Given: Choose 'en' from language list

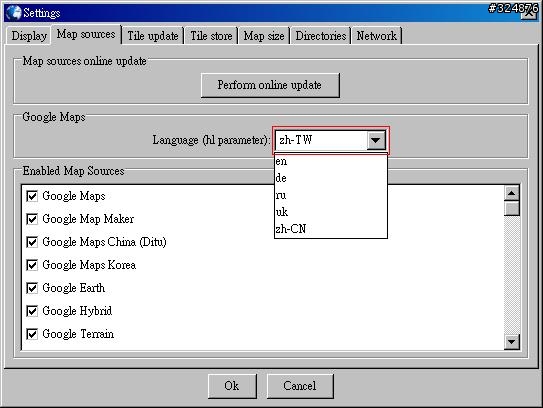Looking at the screenshot, I should 330,161.
